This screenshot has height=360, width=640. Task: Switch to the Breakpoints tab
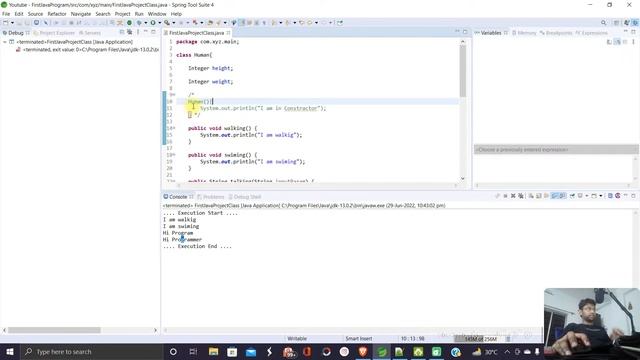[556, 33]
